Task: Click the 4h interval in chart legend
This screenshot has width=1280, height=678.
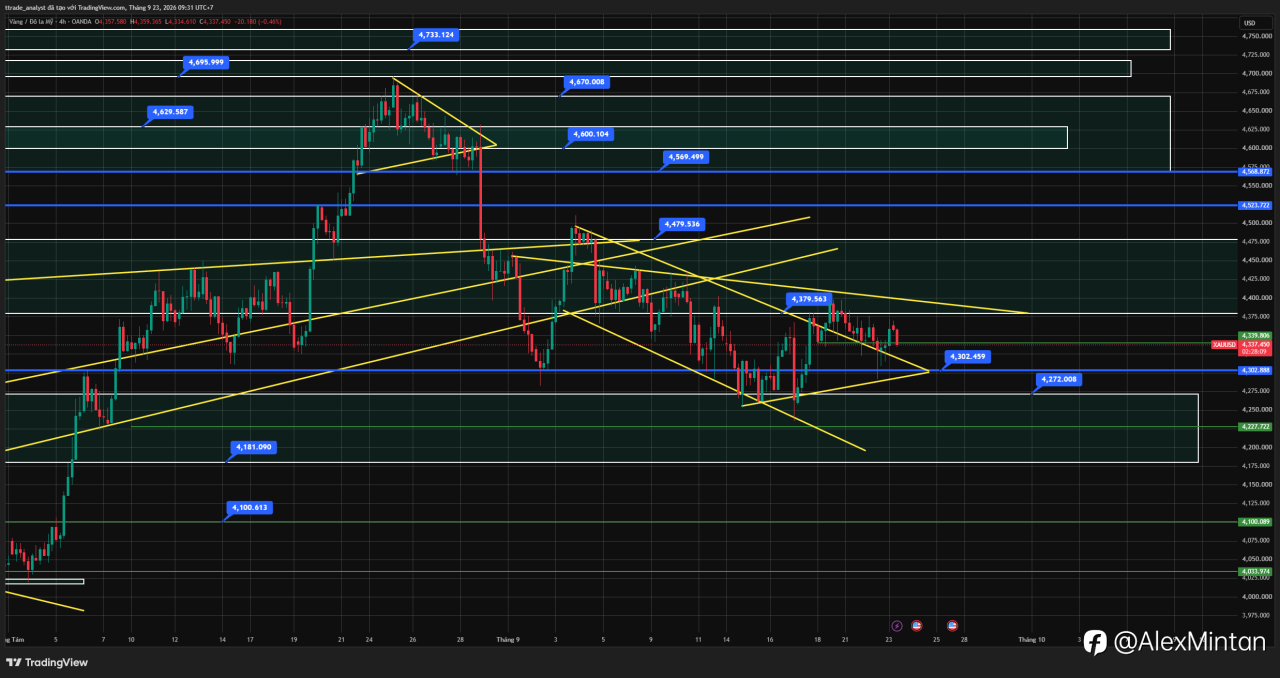Action: [62, 20]
